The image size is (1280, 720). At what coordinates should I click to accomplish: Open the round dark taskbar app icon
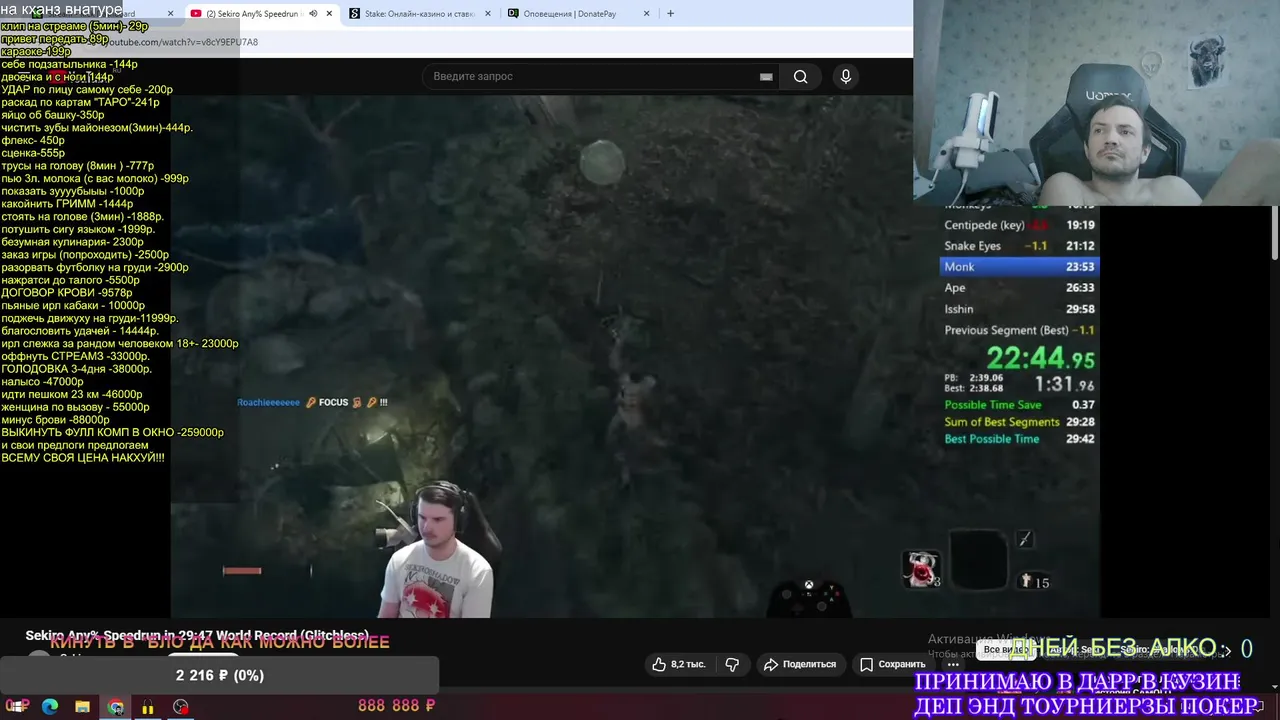(x=181, y=707)
